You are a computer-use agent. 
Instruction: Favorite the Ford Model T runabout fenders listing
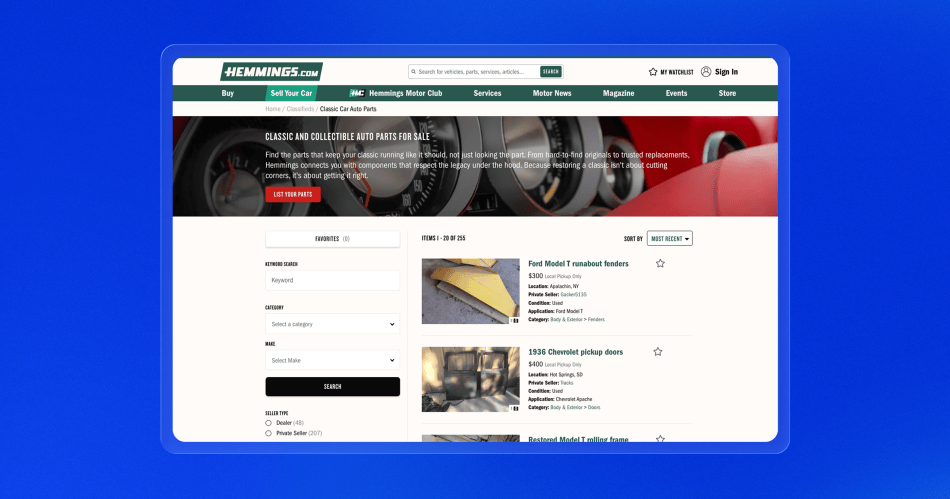[660, 263]
